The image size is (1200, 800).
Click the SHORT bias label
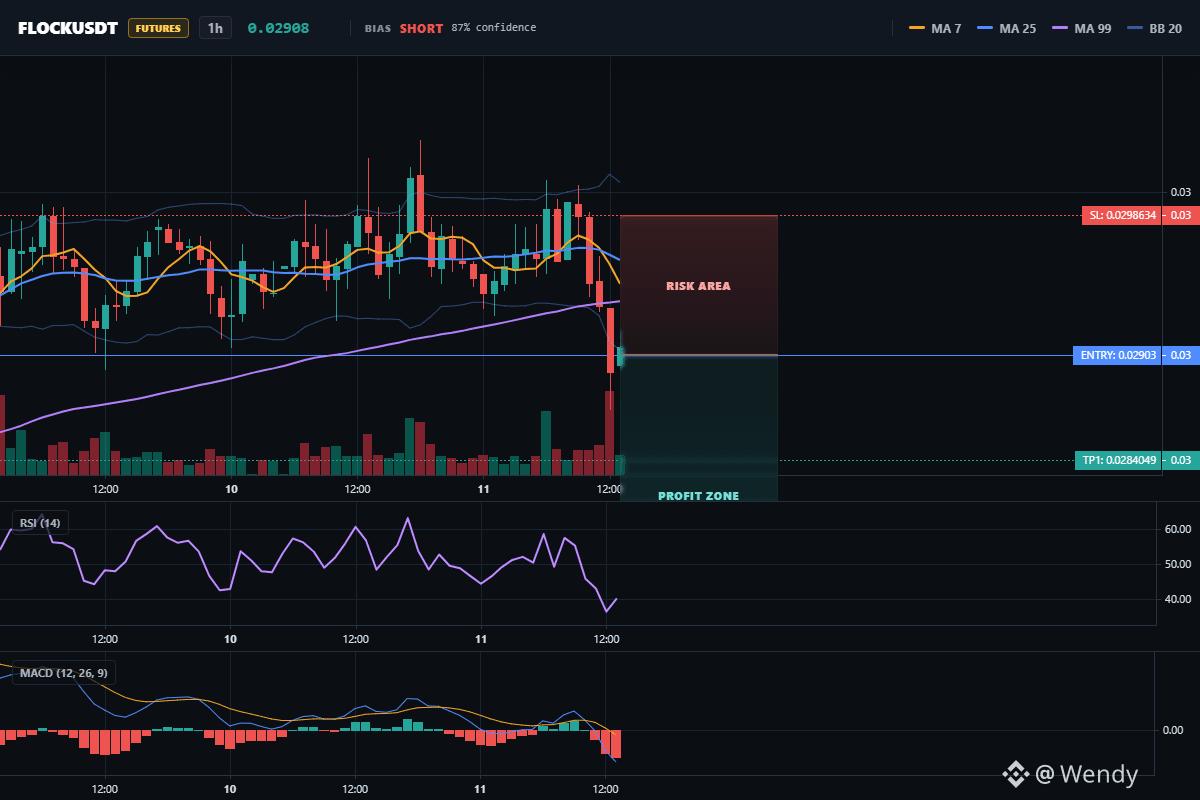coord(421,28)
